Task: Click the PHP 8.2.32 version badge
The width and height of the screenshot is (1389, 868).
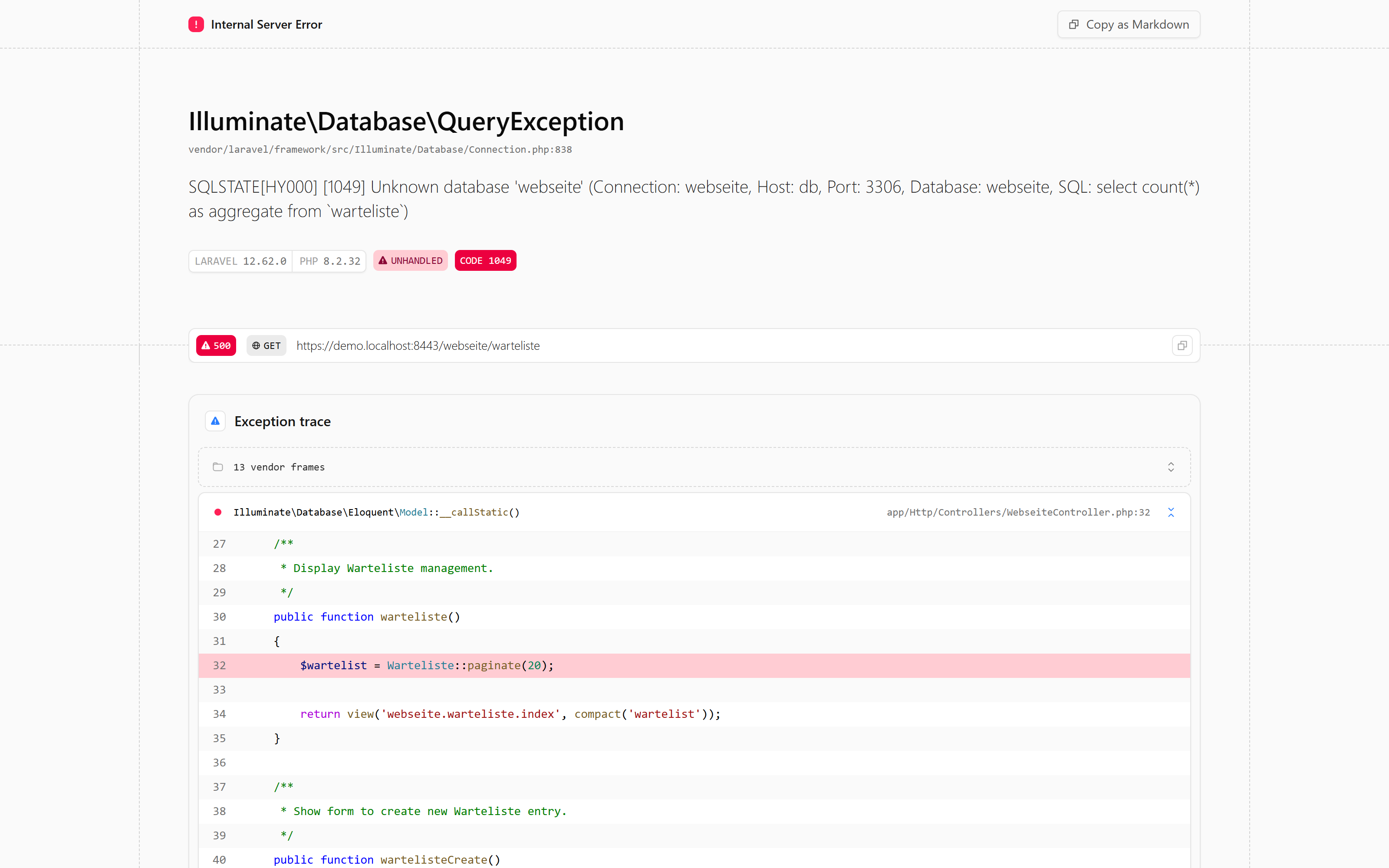Action: pos(329,261)
